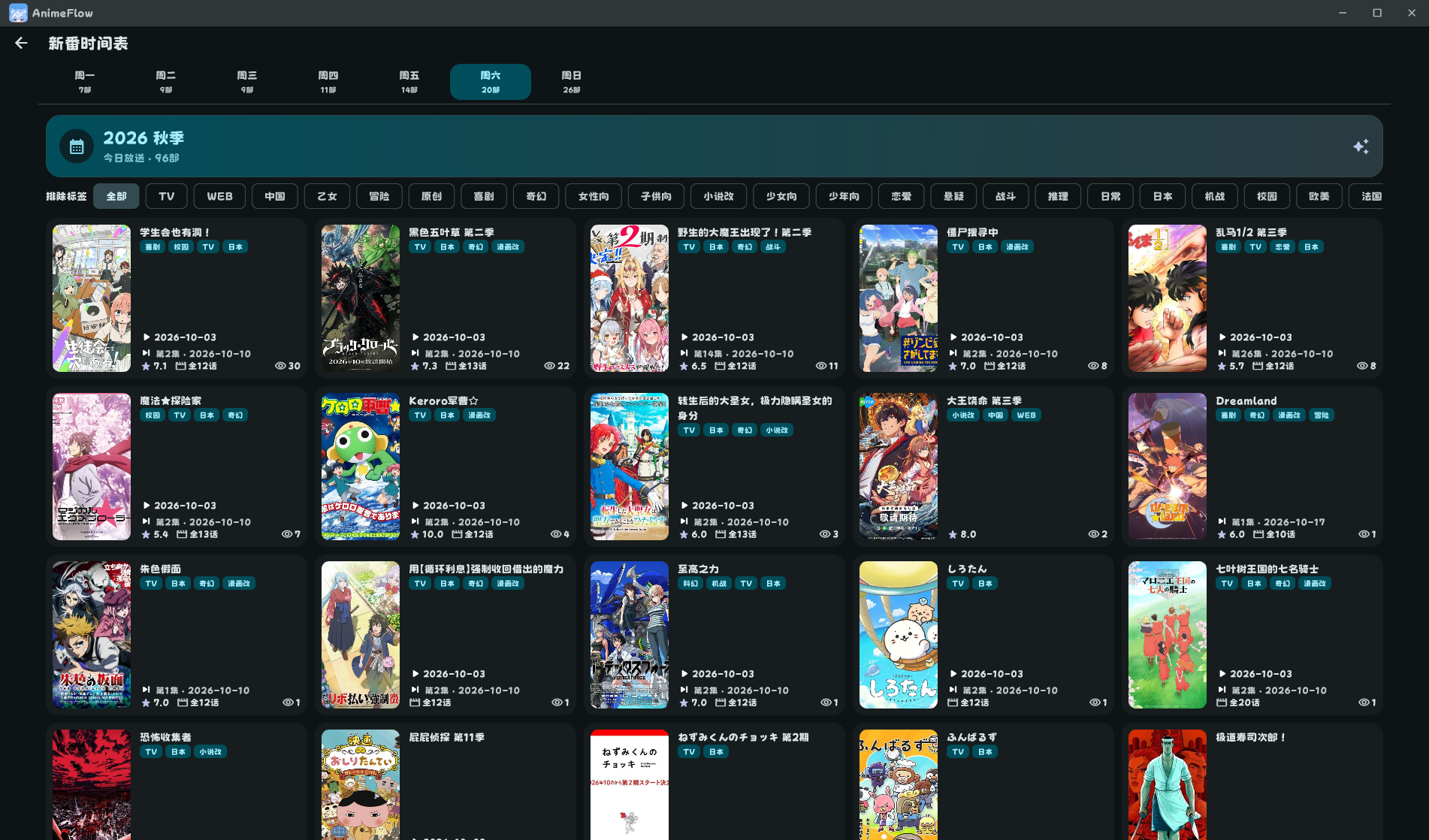Click the eye icon on 大王饶命 第三季 card
The image size is (1429, 840).
click(x=1093, y=534)
